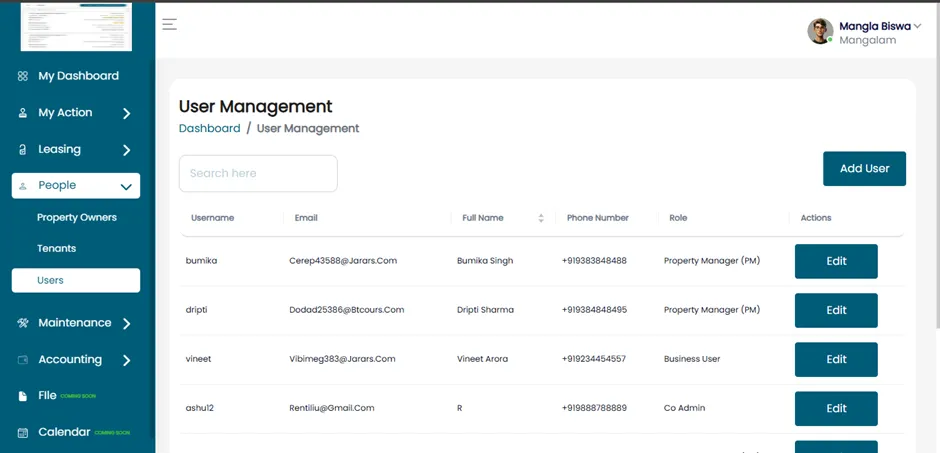Edit the ashu12 user row
Viewport: 940px width, 453px height.
point(836,409)
